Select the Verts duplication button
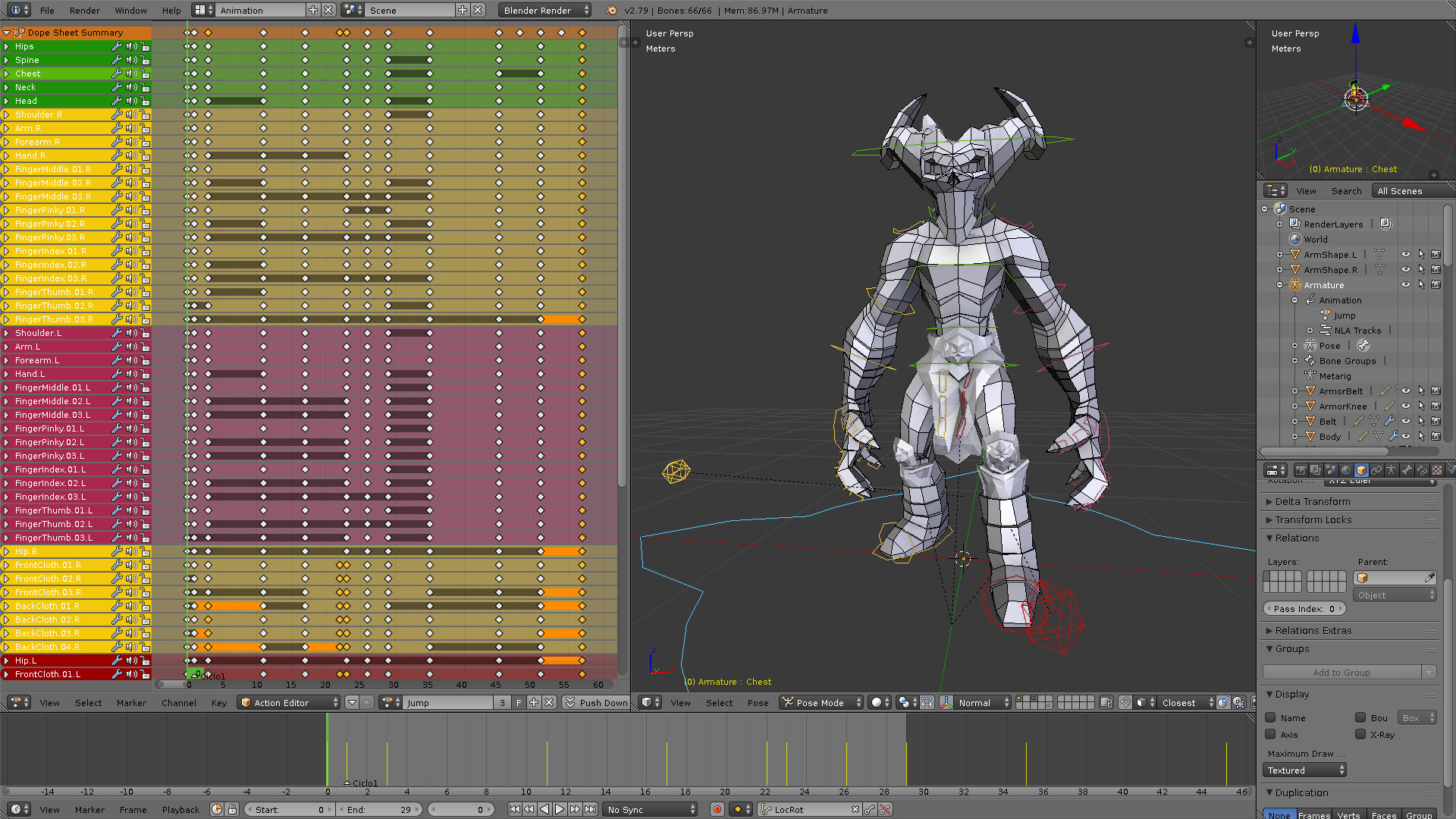Image resolution: width=1456 pixels, height=819 pixels. 1348,815
